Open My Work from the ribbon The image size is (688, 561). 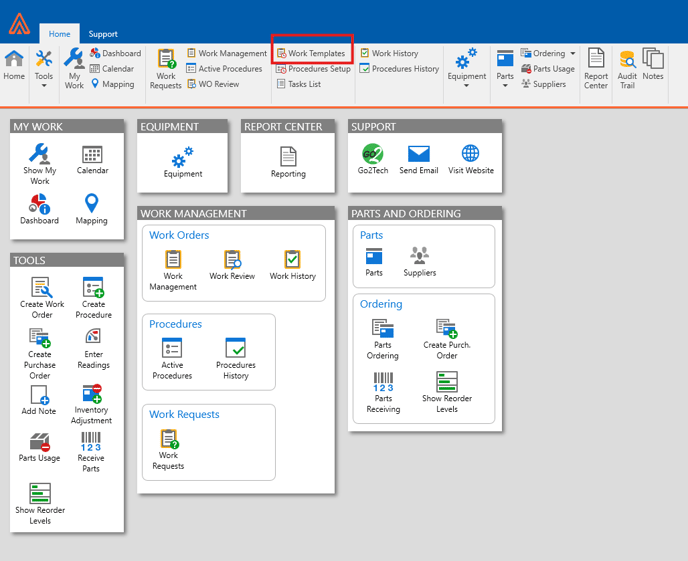click(74, 69)
